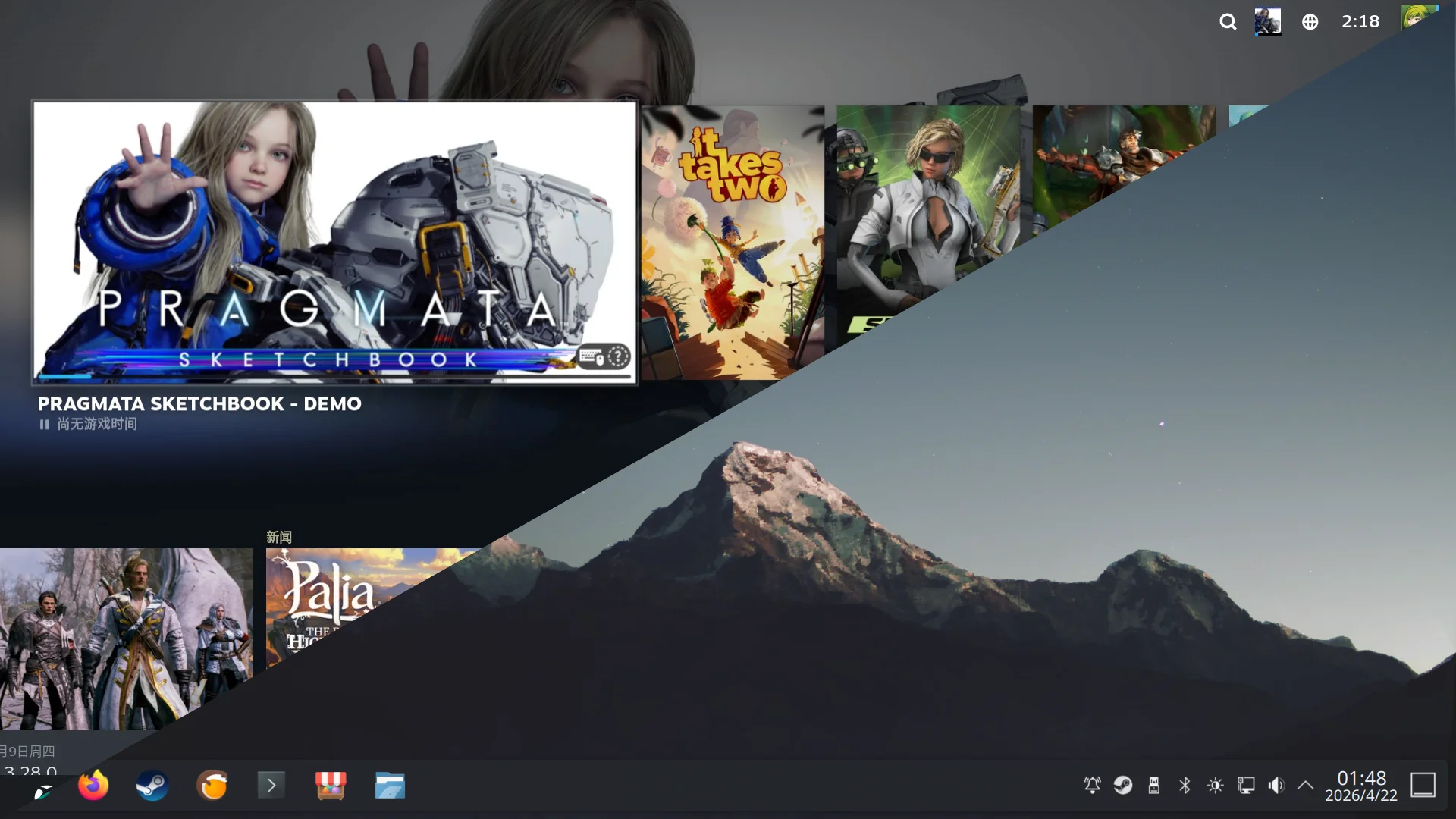Open brightness and display tray icon
The width and height of the screenshot is (1456, 819).
click(x=1215, y=785)
